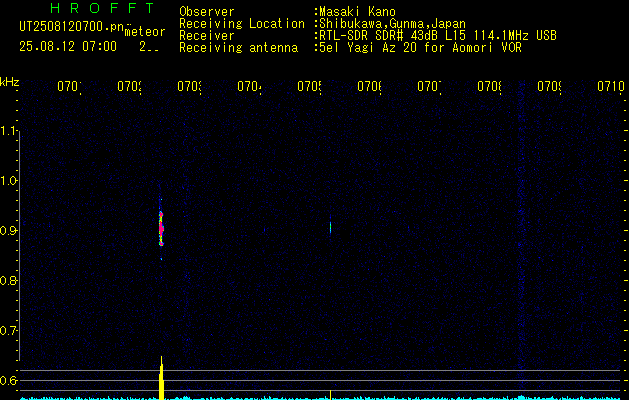Click the 0.8 frequency axis label
This screenshot has height=400, width=629.
9,280
